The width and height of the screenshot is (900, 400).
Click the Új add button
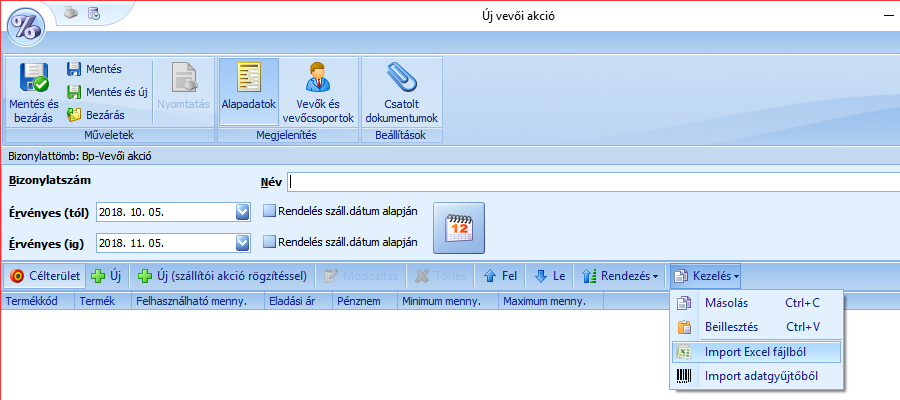pos(107,275)
